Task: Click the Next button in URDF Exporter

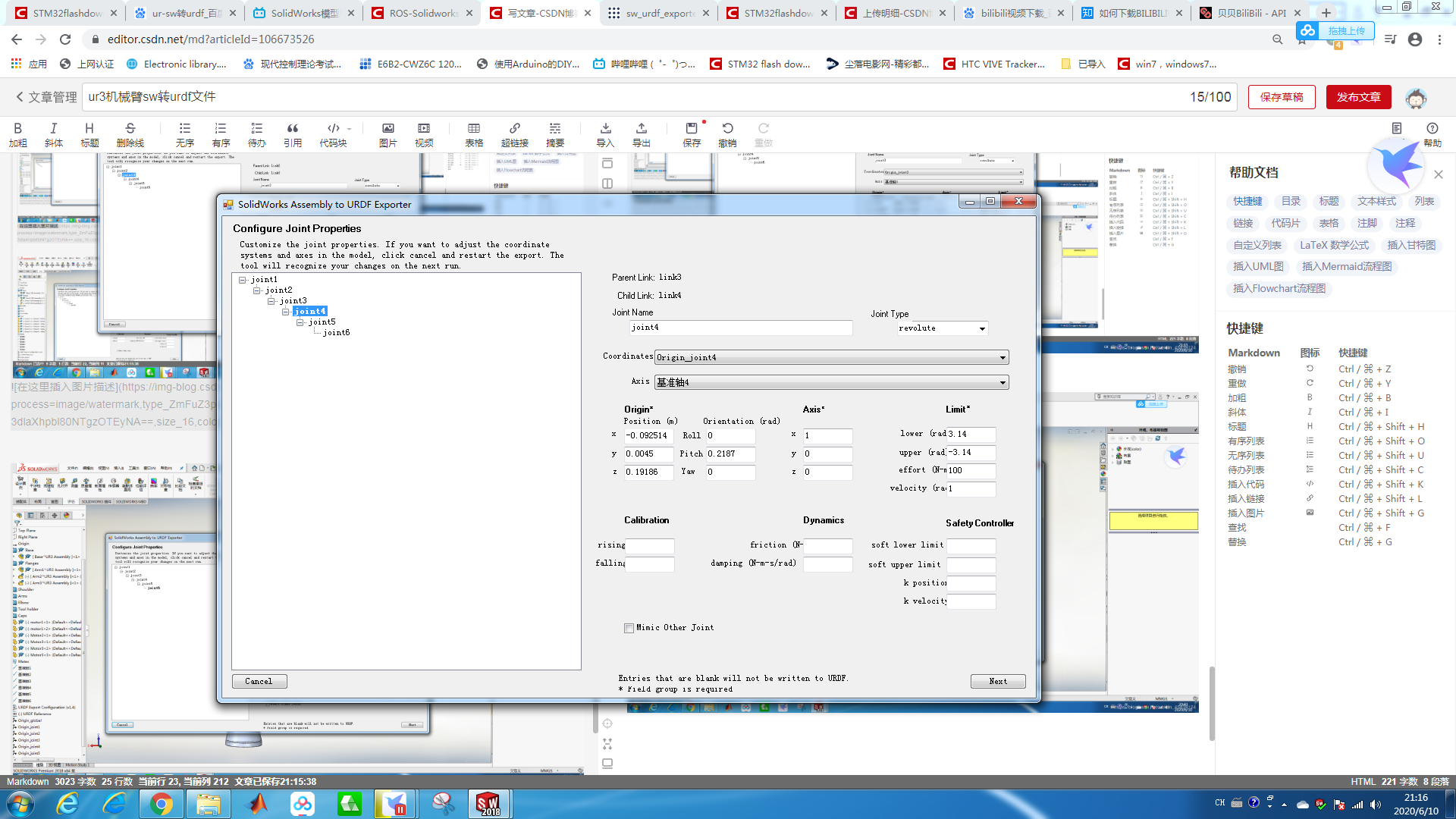Action: pyautogui.click(x=998, y=681)
